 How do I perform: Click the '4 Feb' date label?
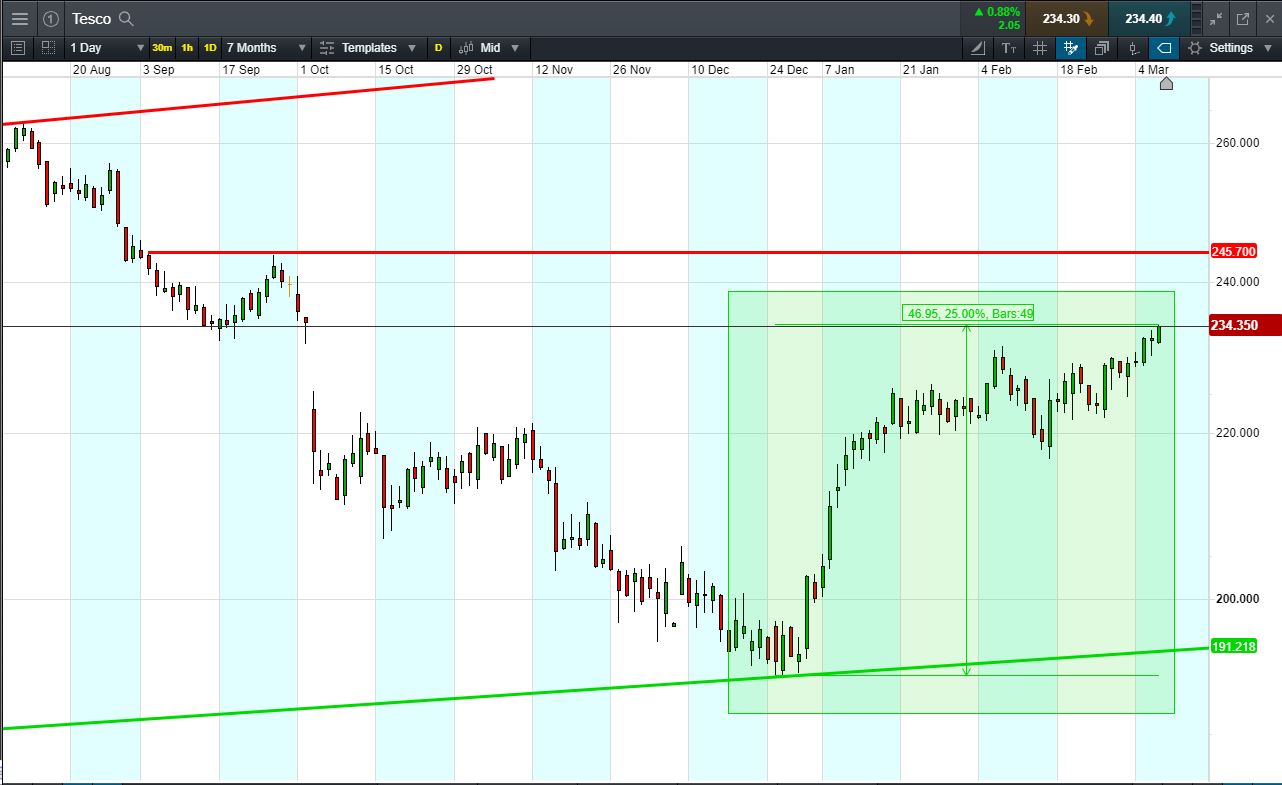(x=996, y=69)
